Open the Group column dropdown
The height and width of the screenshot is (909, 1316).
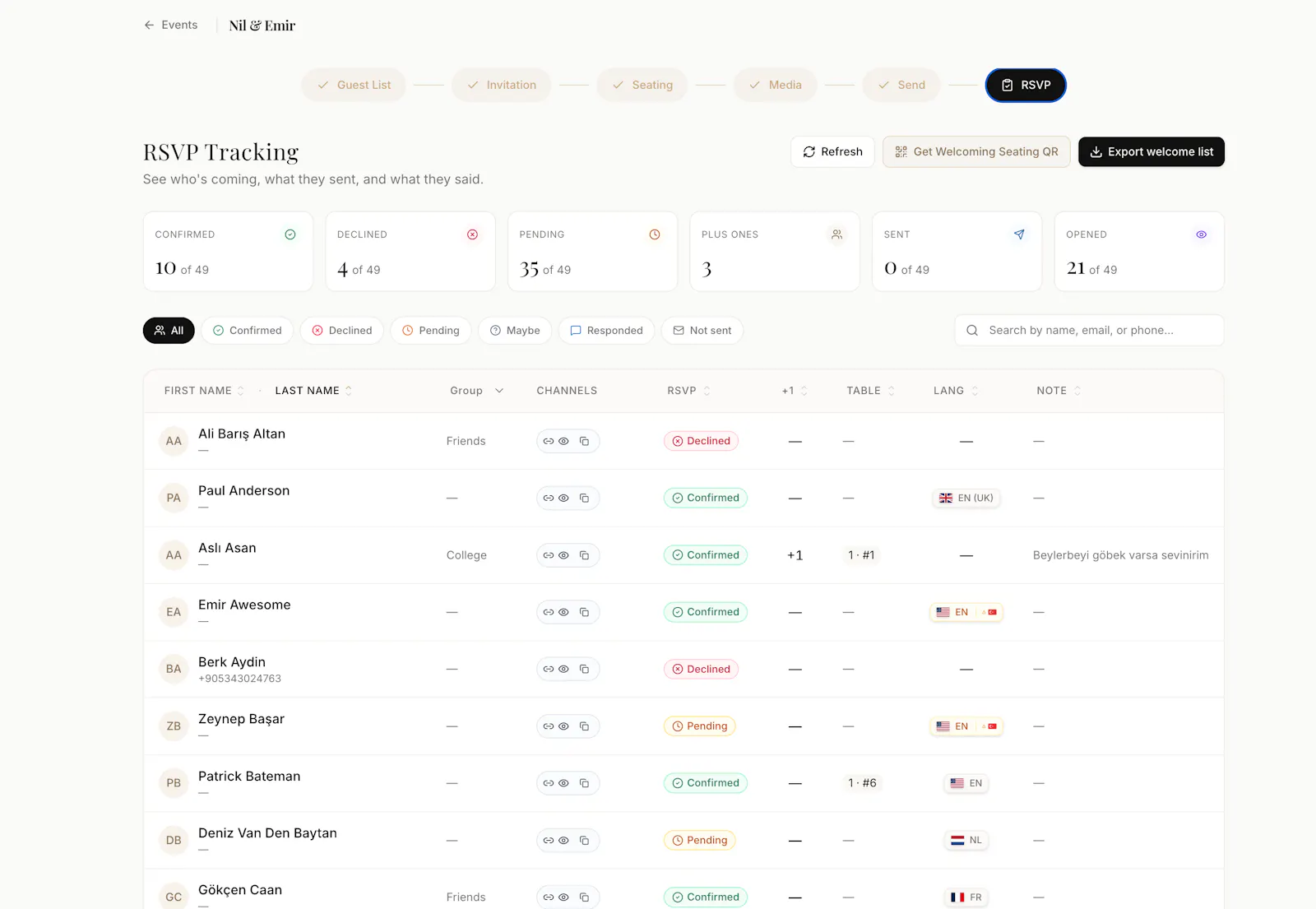click(x=477, y=391)
